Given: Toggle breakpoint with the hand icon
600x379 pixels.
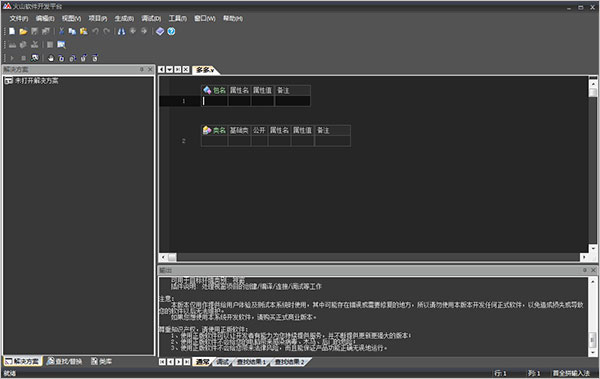Looking at the screenshot, I should pos(51,58).
